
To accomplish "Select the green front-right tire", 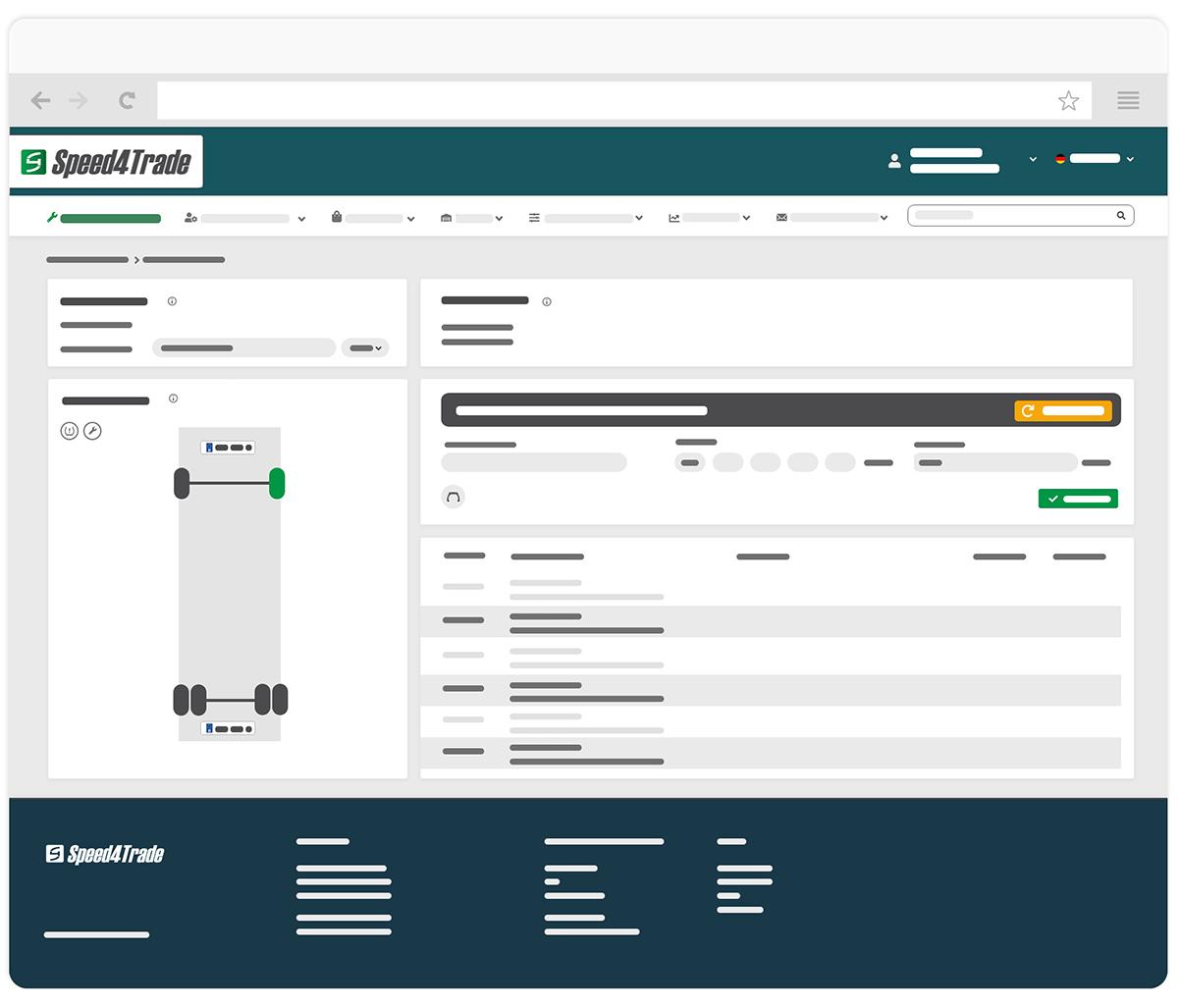I will pos(277,483).
